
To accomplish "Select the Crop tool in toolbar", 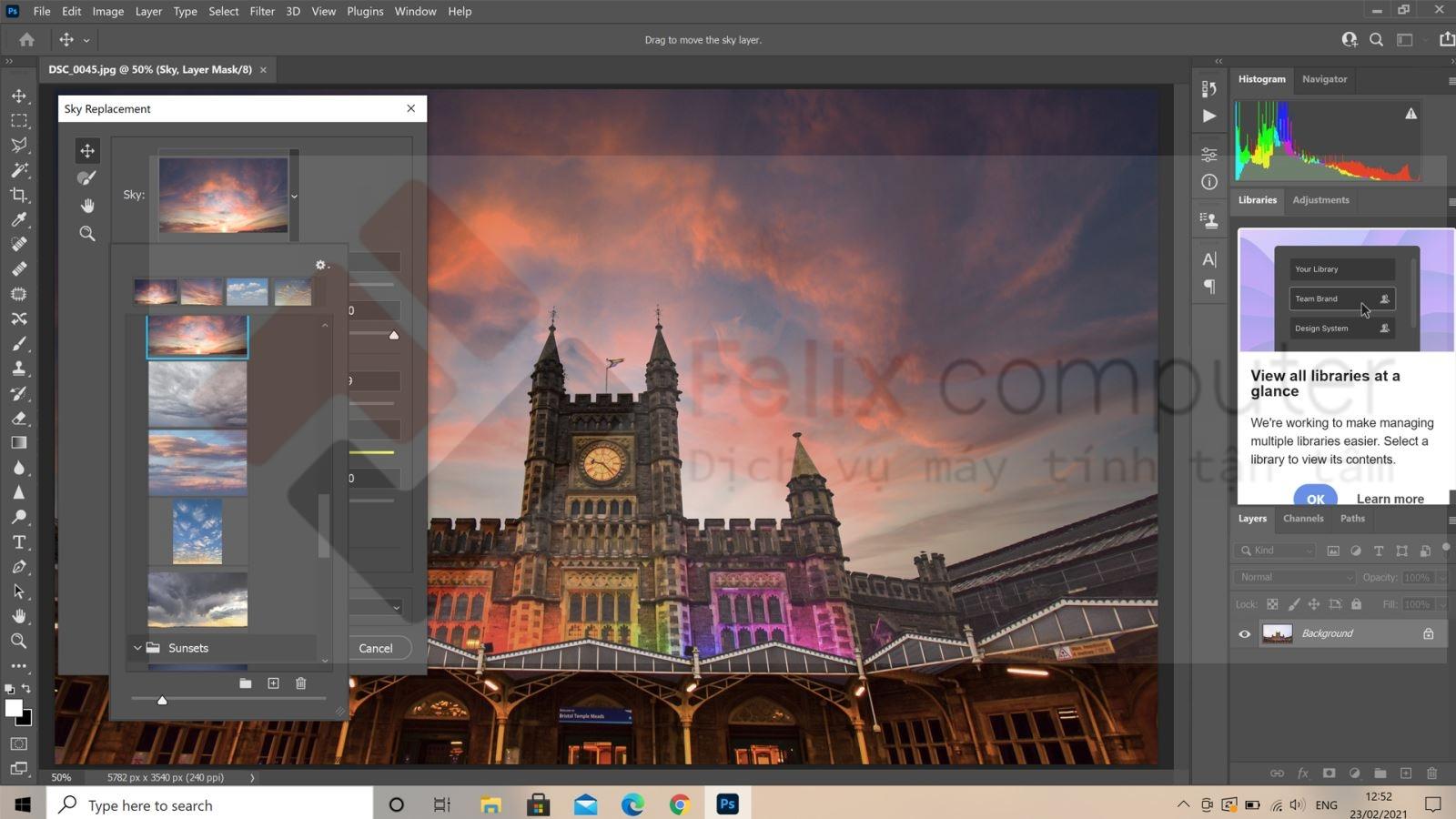I will pos(18,195).
